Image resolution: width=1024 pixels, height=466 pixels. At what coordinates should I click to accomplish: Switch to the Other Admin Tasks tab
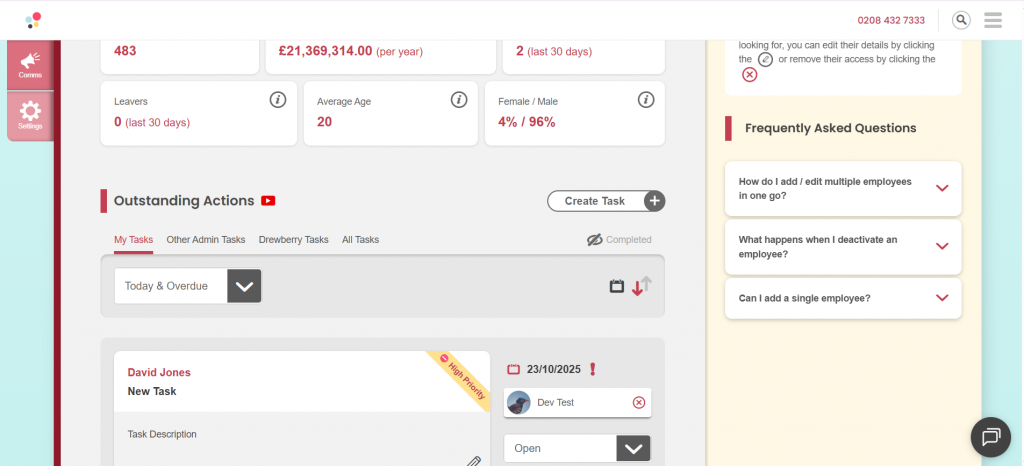[205, 240]
